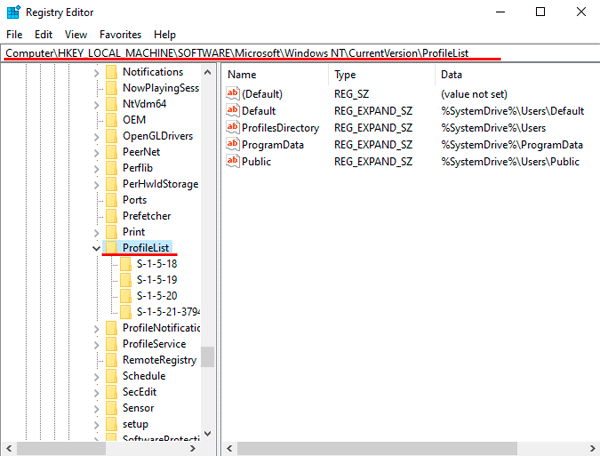This screenshot has height=456, width=600.
Task: Select the OEM folder icon
Action: pos(111,120)
